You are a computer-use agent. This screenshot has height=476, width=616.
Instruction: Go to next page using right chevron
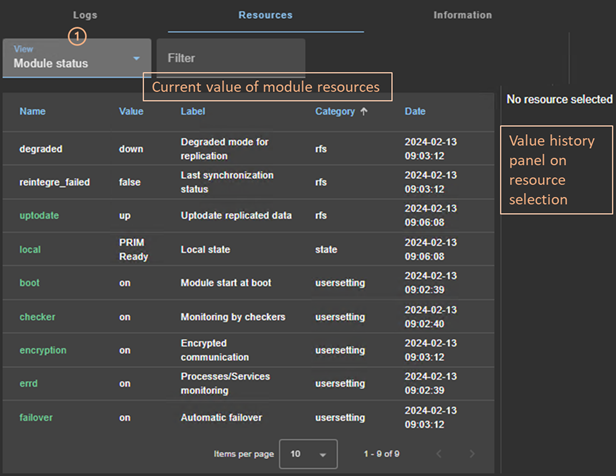pos(472,454)
